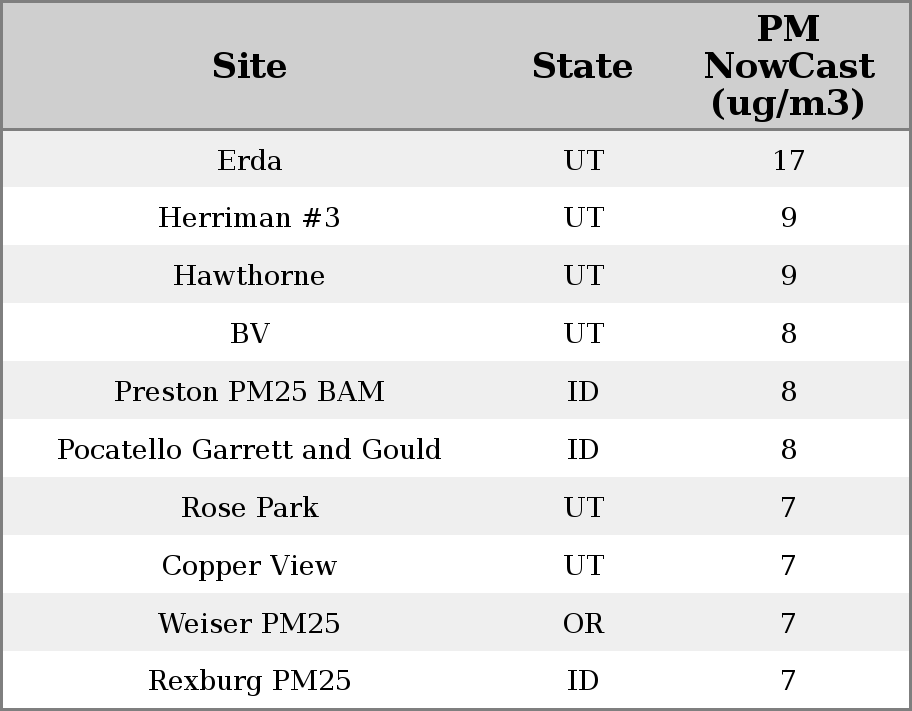Select the Copper View site cell
Viewport: 912px width, 711px height.
pyautogui.click(x=249, y=566)
